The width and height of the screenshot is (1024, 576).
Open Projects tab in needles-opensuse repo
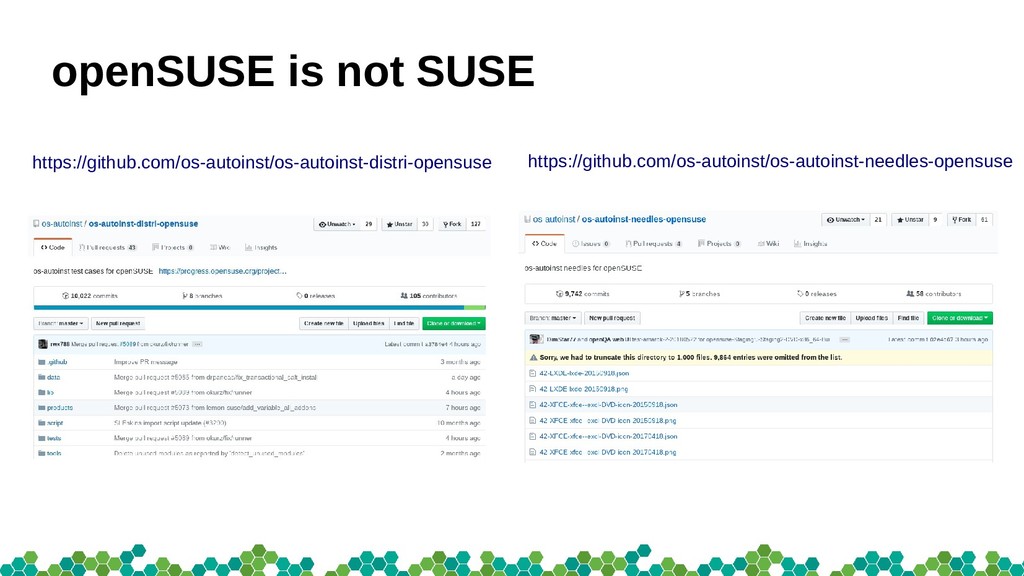[719, 244]
